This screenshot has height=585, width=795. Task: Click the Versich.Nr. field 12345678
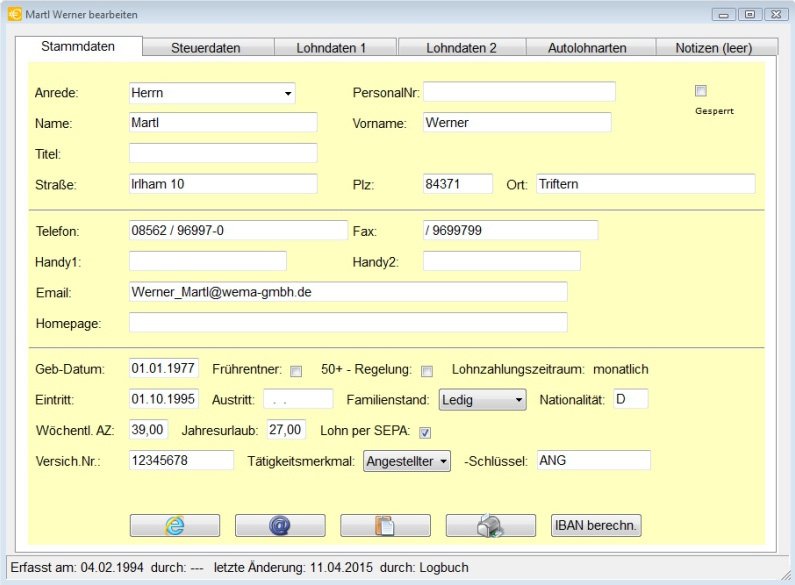(x=182, y=461)
